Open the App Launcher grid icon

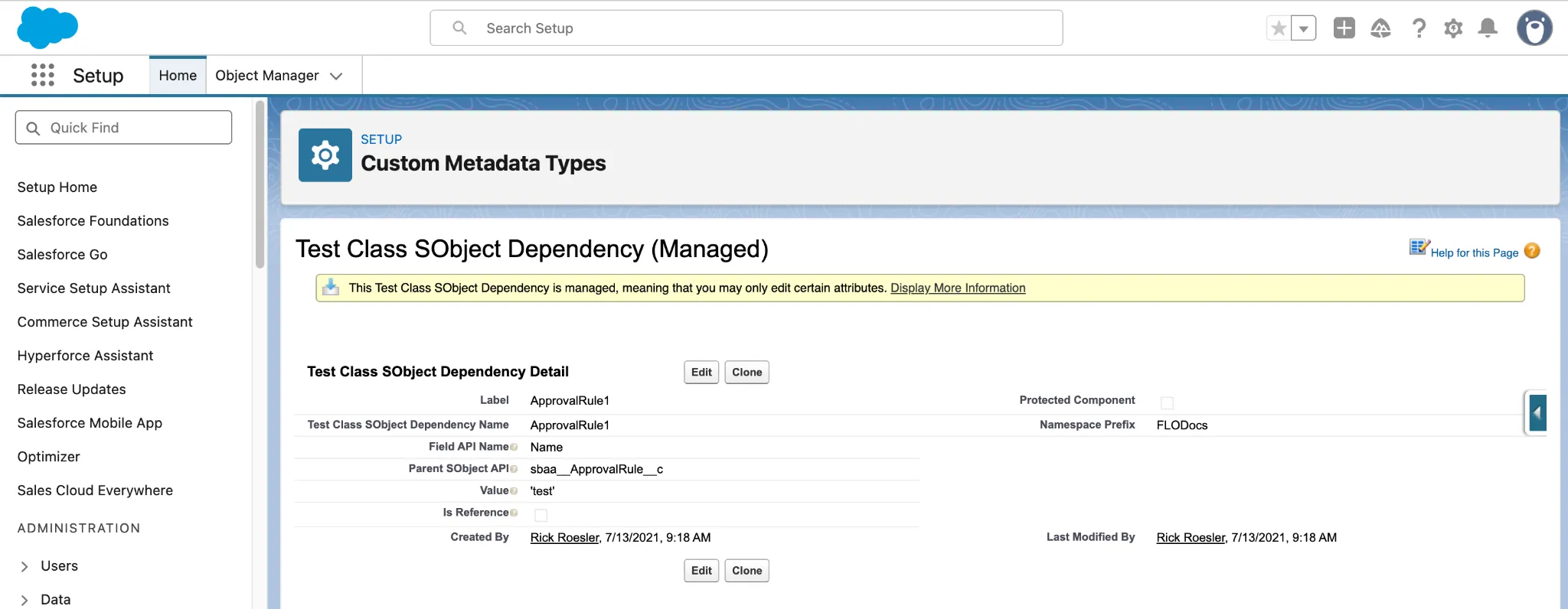point(43,75)
